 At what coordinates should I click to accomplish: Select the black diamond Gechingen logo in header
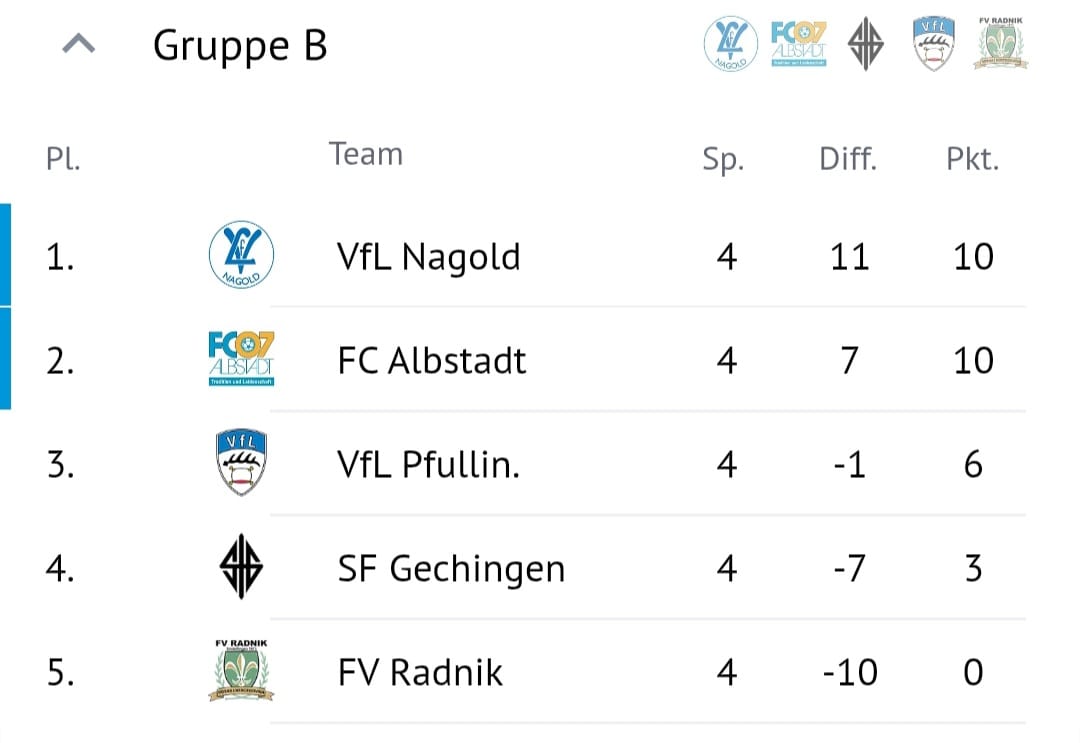pos(866,45)
